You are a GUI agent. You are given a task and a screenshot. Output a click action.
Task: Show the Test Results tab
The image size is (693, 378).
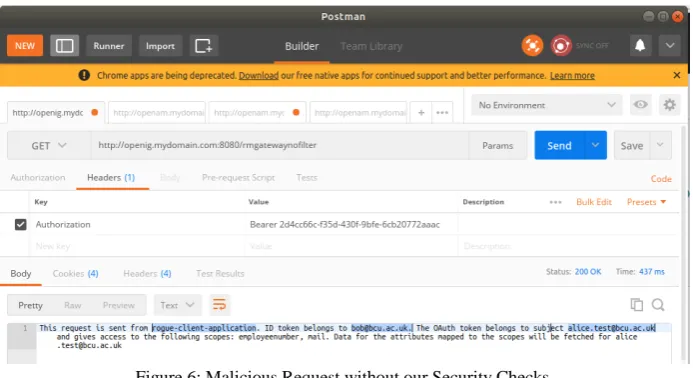[220, 274]
